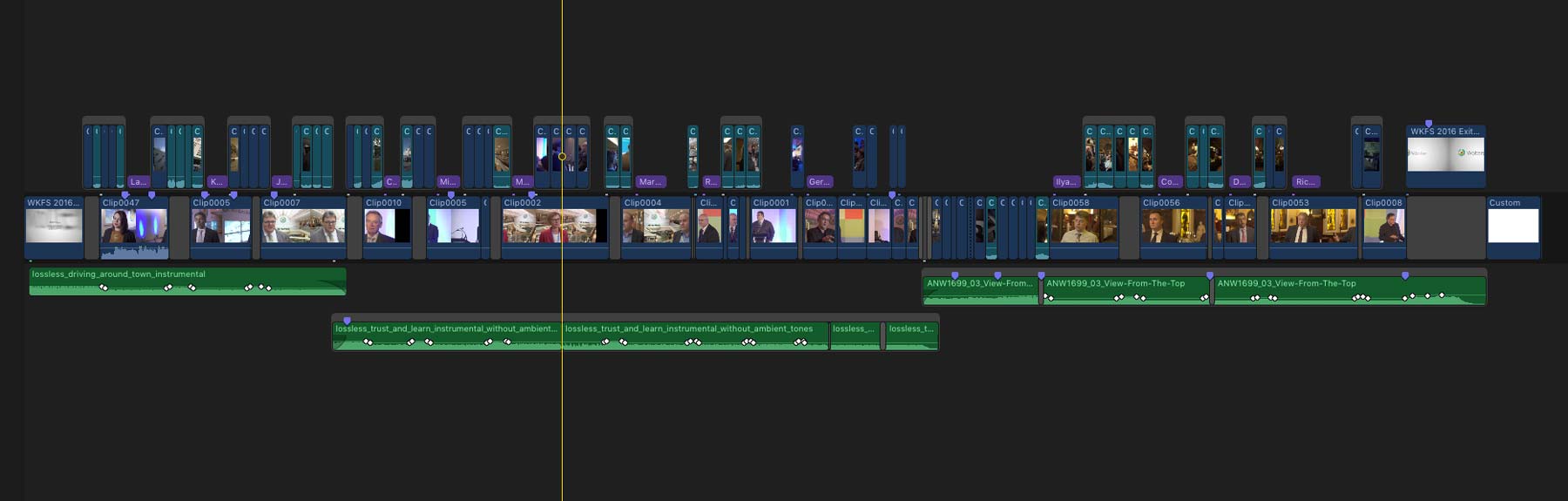
Task: Select the ANW1699 audio clip beneath Clip0056
Action: pos(1126,290)
